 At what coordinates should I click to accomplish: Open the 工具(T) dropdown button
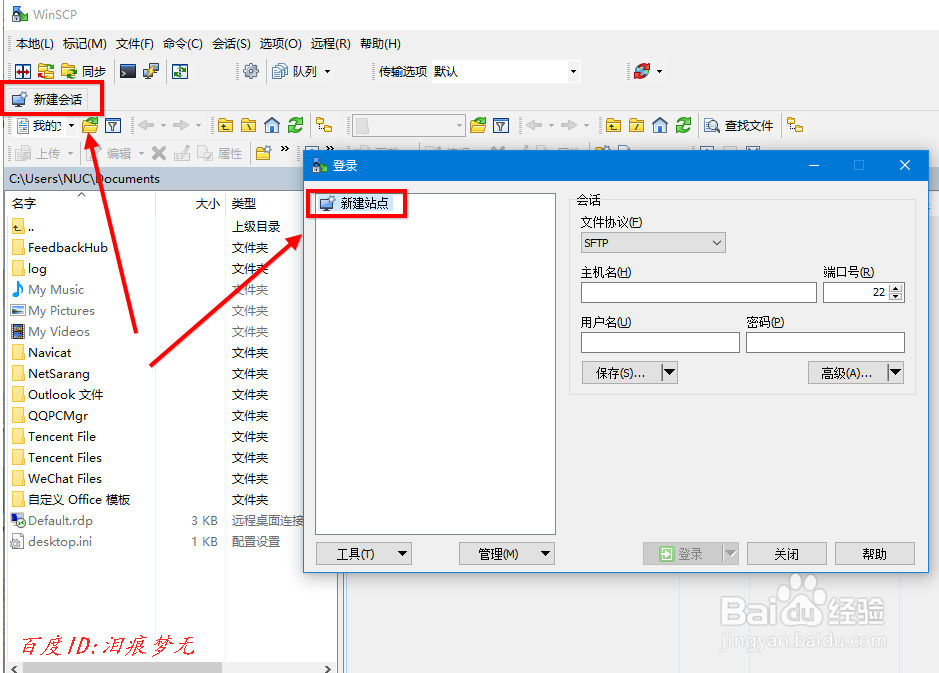(x=364, y=554)
